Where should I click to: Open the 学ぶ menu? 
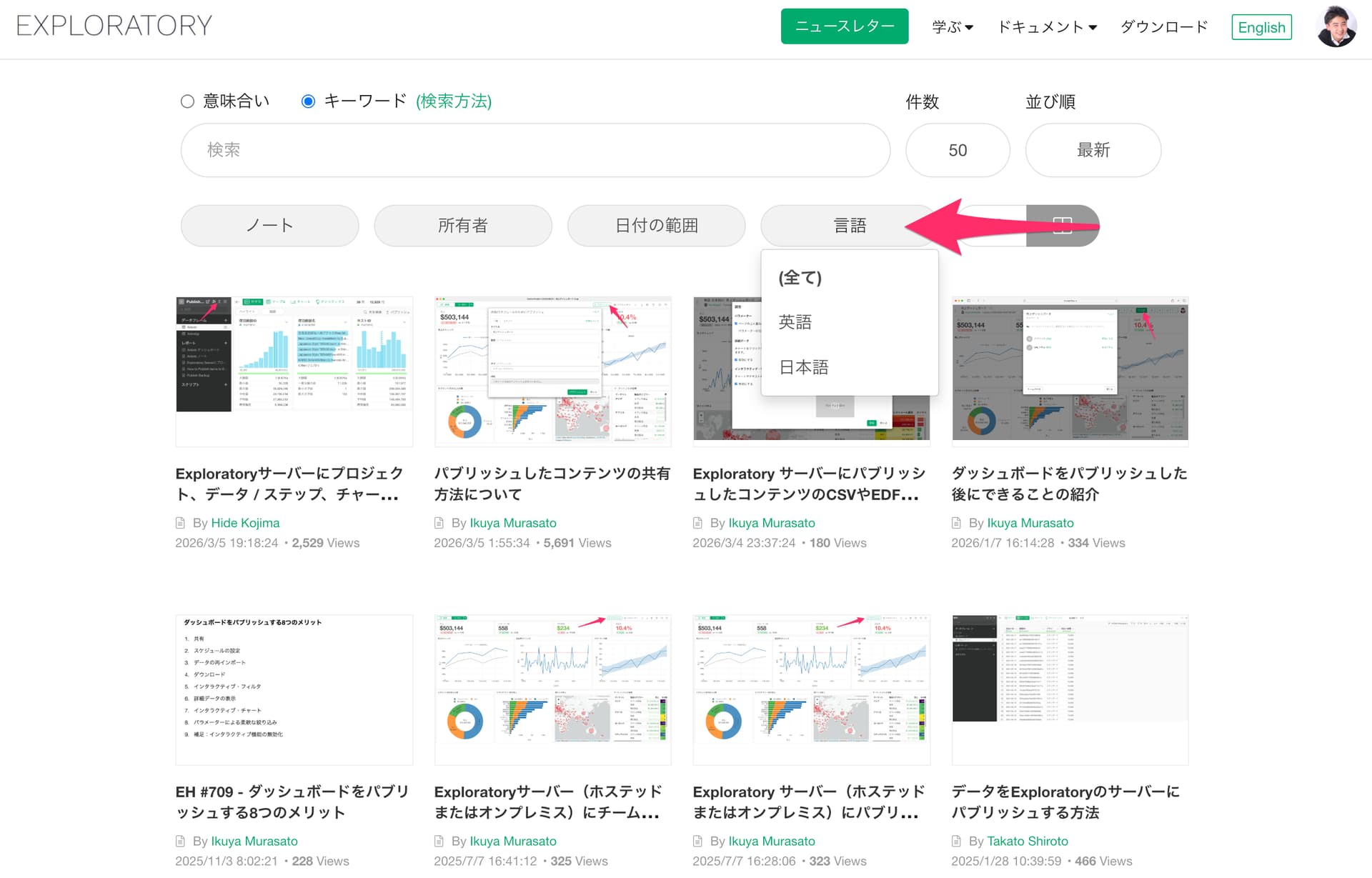(x=953, y=27)
